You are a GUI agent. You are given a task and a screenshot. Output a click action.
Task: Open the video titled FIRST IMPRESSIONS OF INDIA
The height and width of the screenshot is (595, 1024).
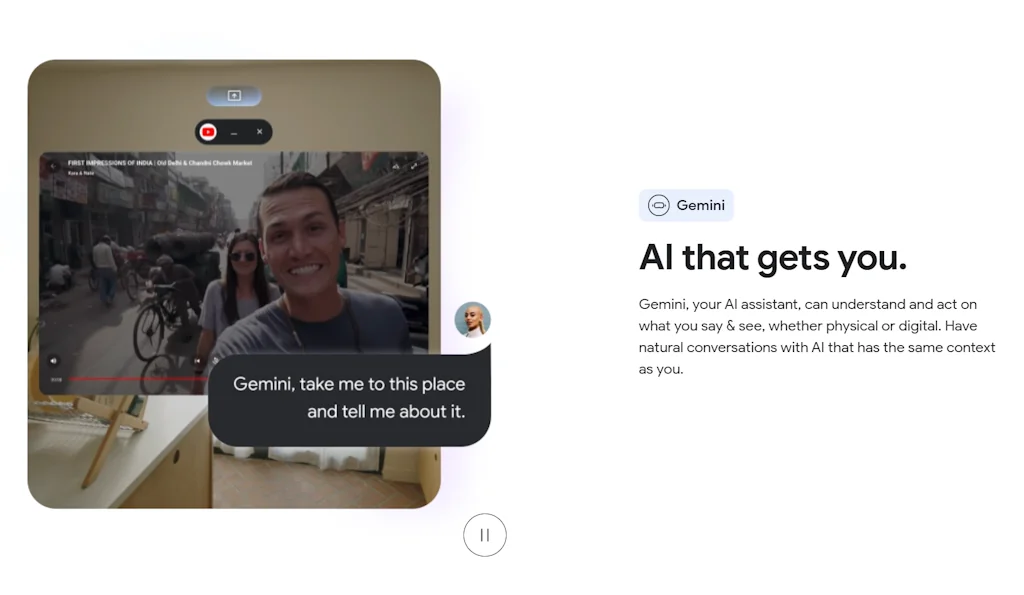(x=160, y=163)
